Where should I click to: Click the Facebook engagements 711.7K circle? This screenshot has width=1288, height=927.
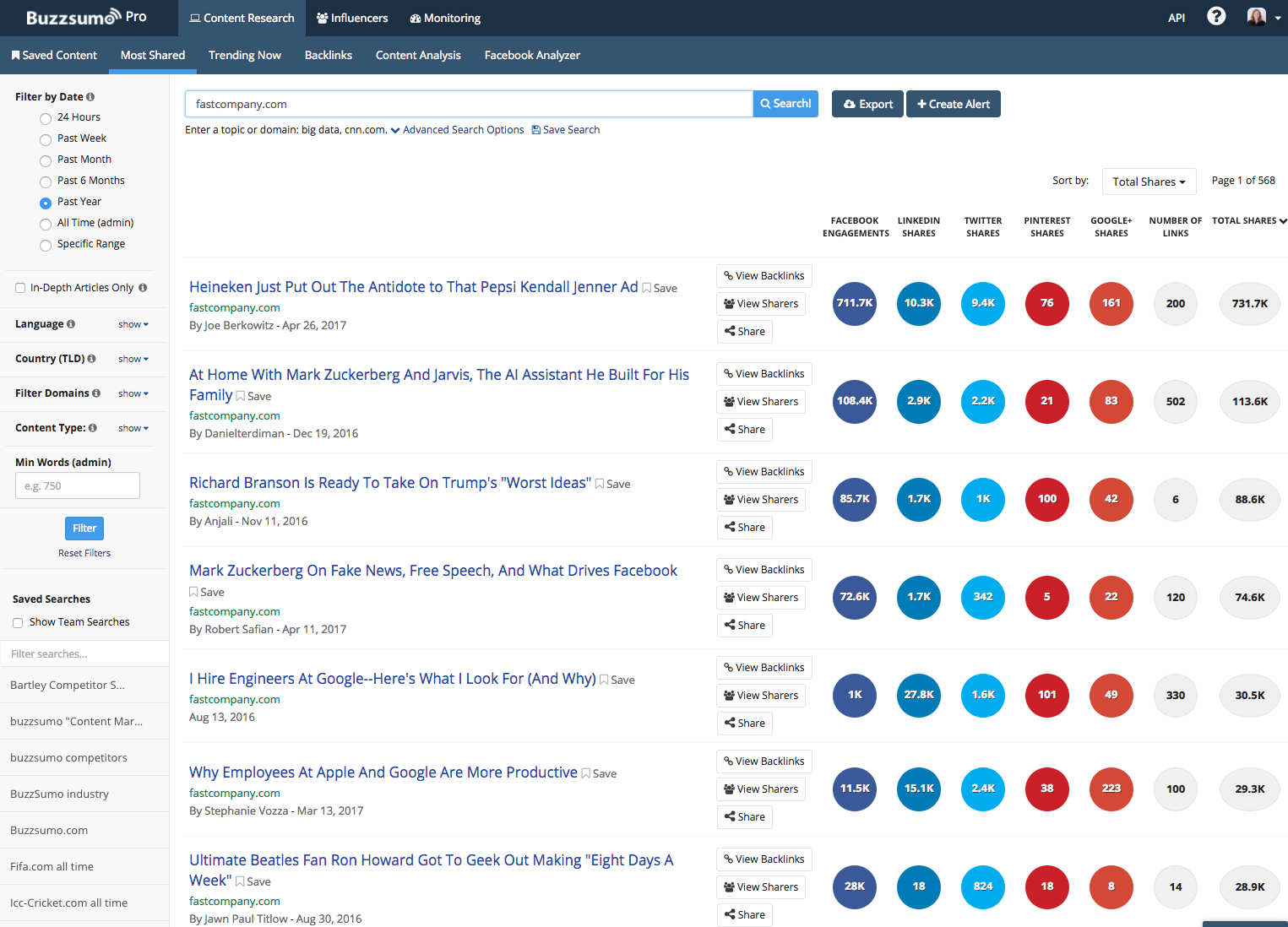click(854, 303)
